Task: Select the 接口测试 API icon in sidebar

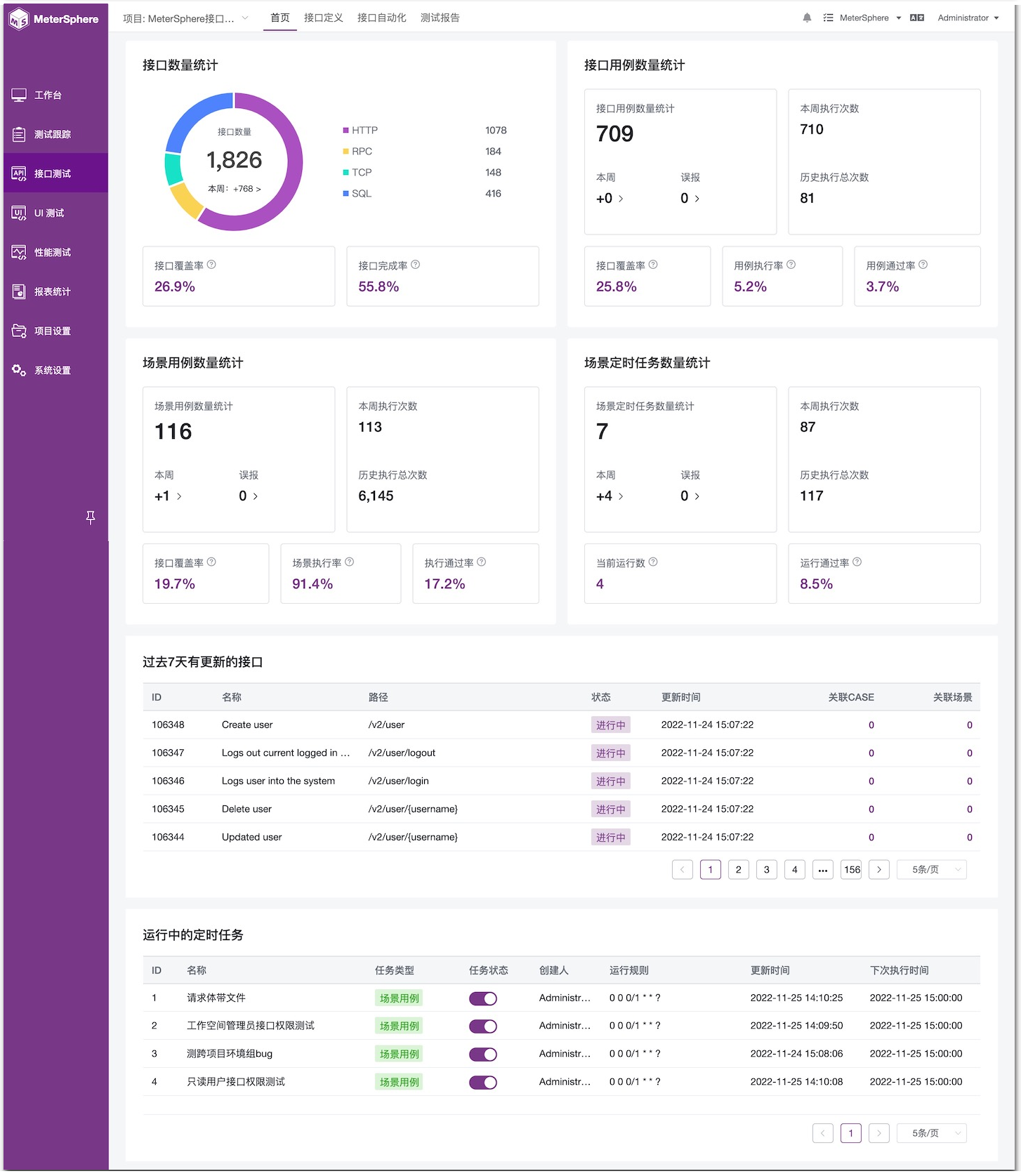Action: point(19,173)
